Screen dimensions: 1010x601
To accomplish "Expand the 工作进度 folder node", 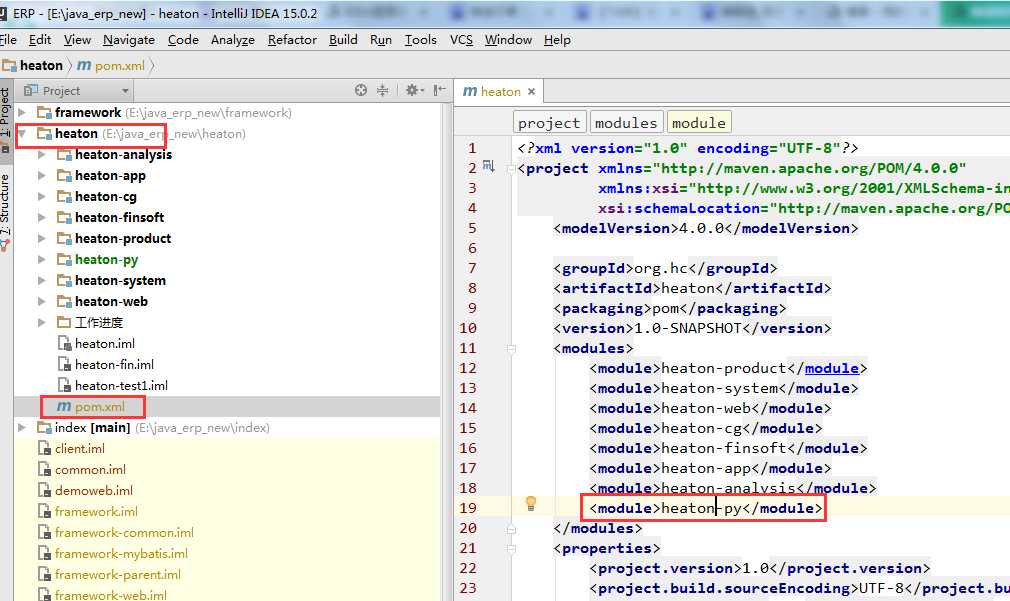I will [x=42, y=322].
